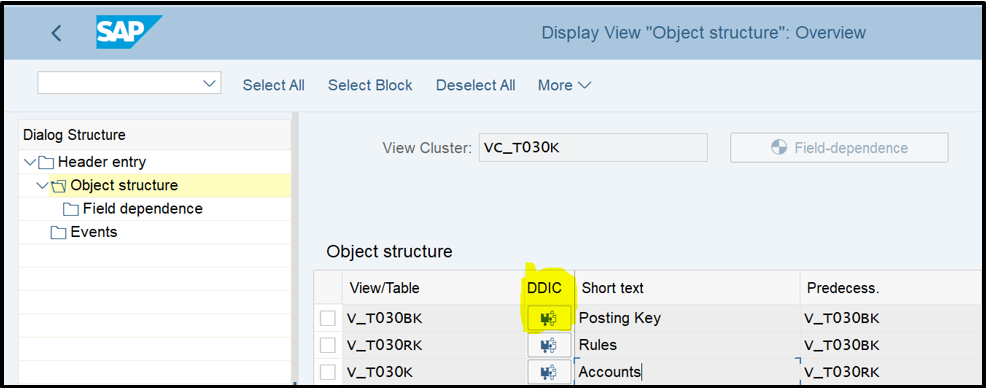
Task: Click the Accounts short text cell
Action: pos(687,372)
